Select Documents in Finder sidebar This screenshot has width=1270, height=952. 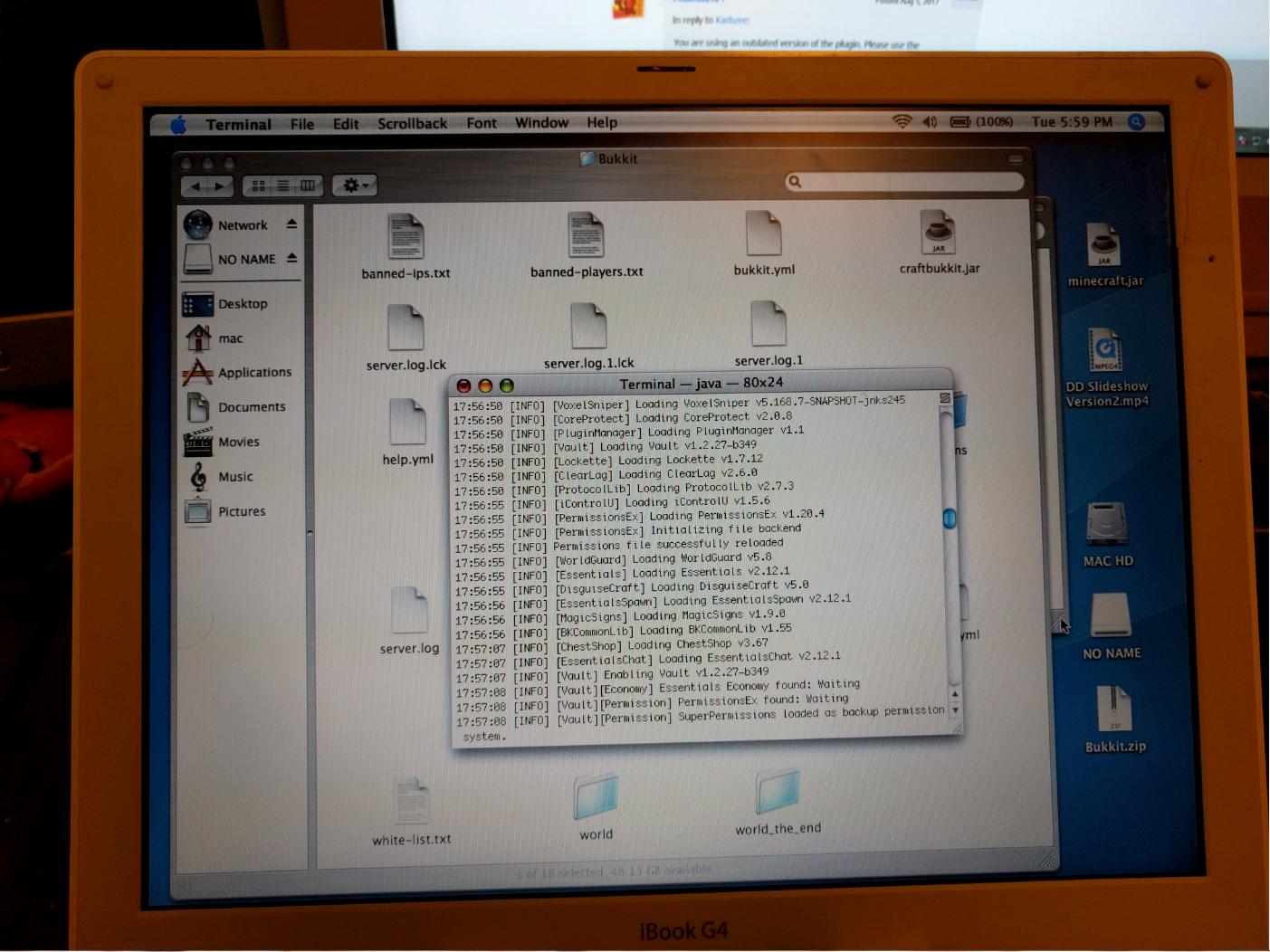click(x=234, y=407)
